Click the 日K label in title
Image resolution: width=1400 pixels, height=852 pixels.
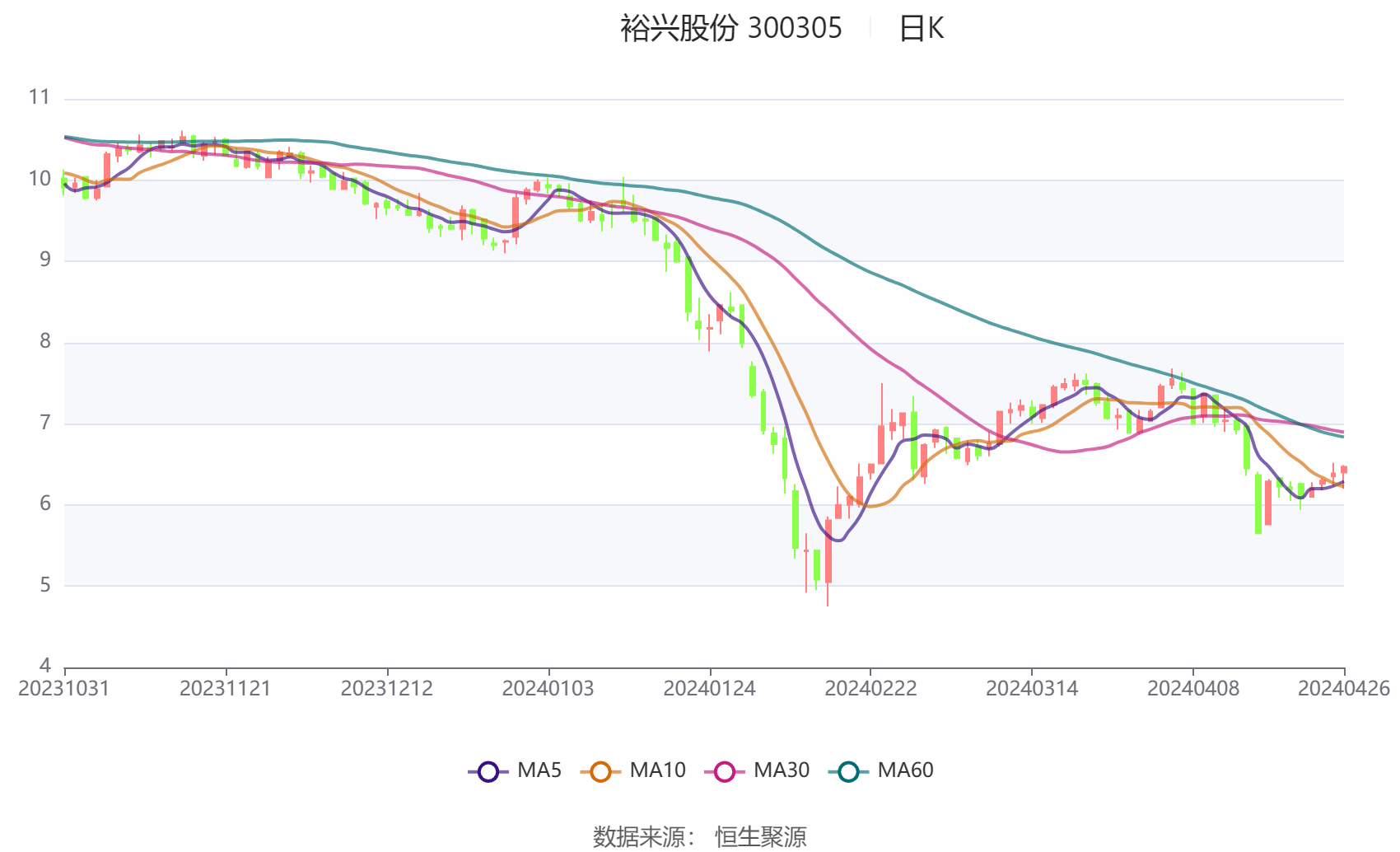click(x=921, y=29)
